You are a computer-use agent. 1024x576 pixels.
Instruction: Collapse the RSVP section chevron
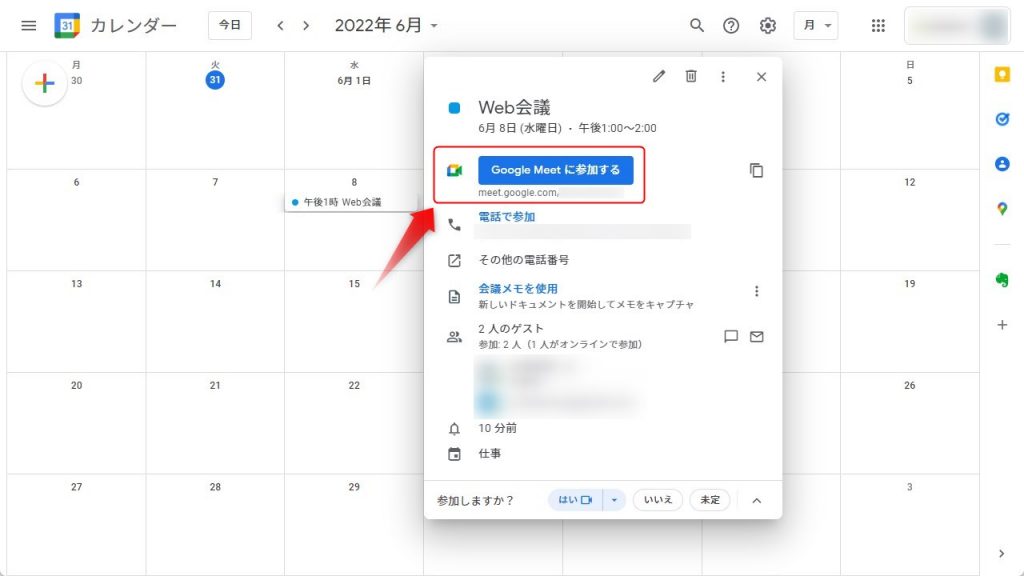click(757, 500)
